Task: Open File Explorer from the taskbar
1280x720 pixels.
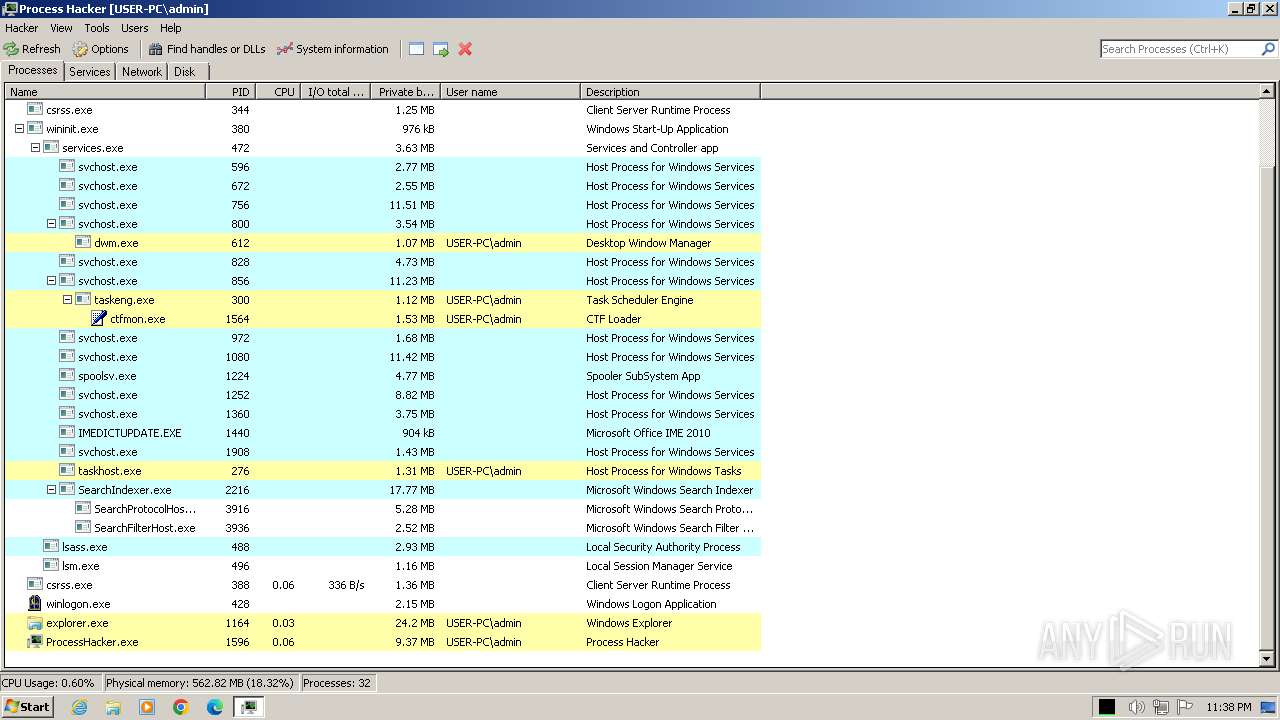Action: (x=113, y=707)
